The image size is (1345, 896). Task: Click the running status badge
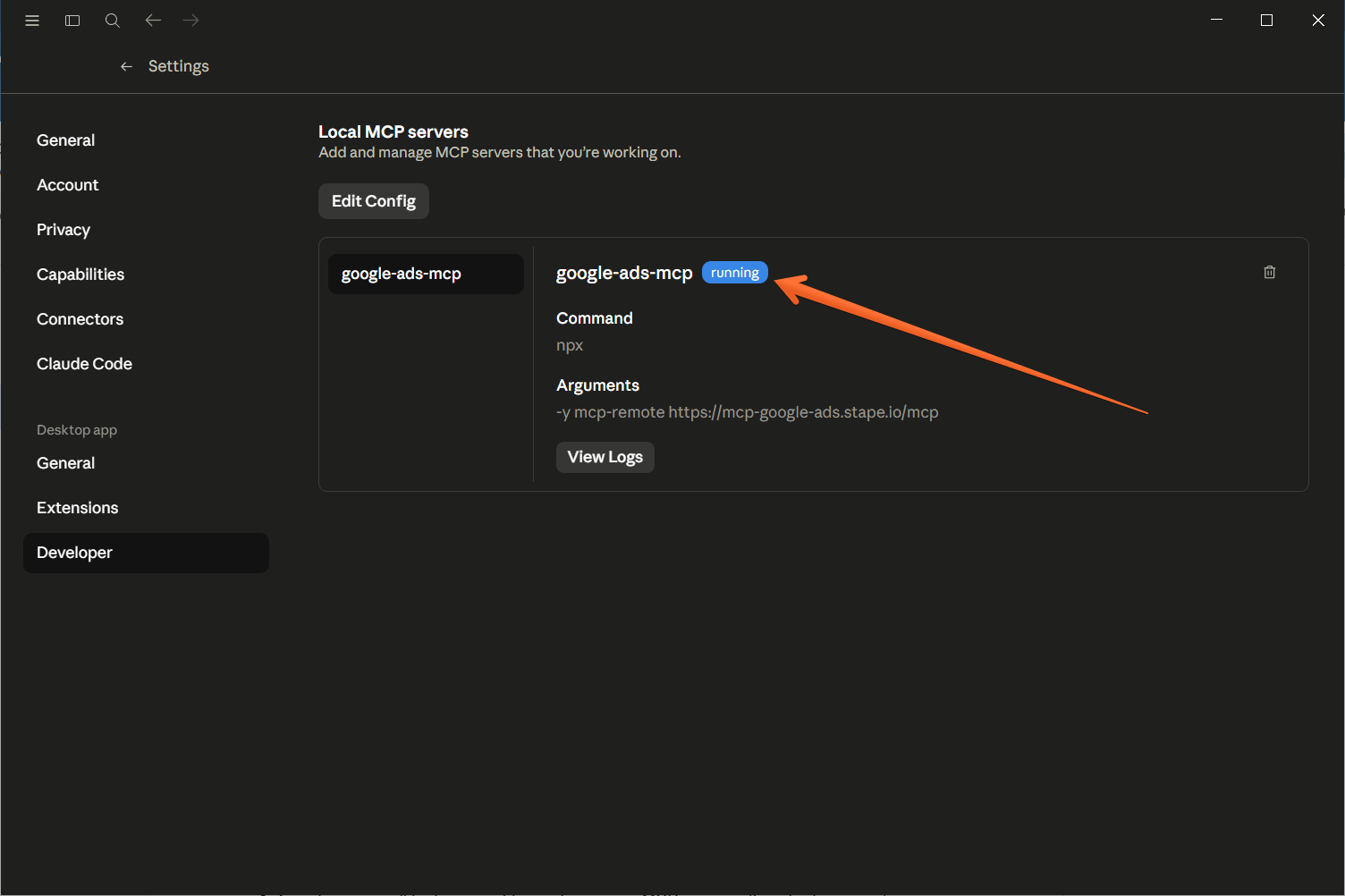(x=735, y=273)
